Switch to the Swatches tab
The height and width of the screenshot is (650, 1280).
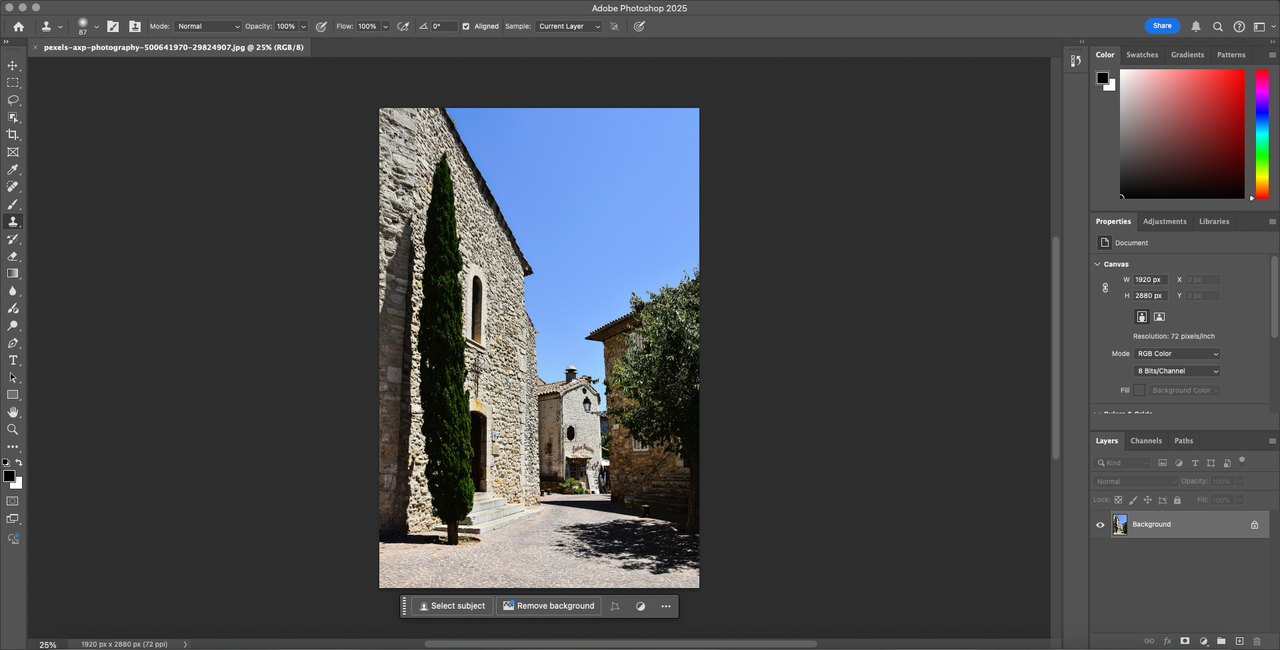tap(1142, 55)
